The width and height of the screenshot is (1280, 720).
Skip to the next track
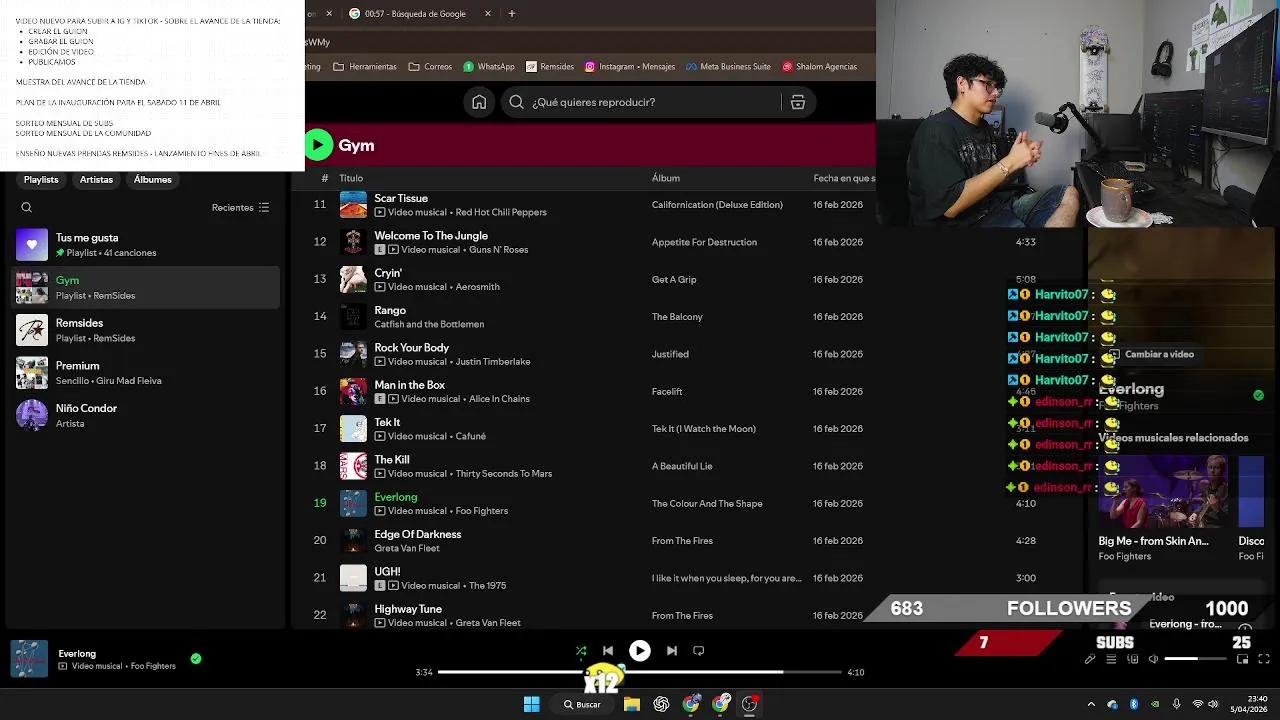pos(672,651)
